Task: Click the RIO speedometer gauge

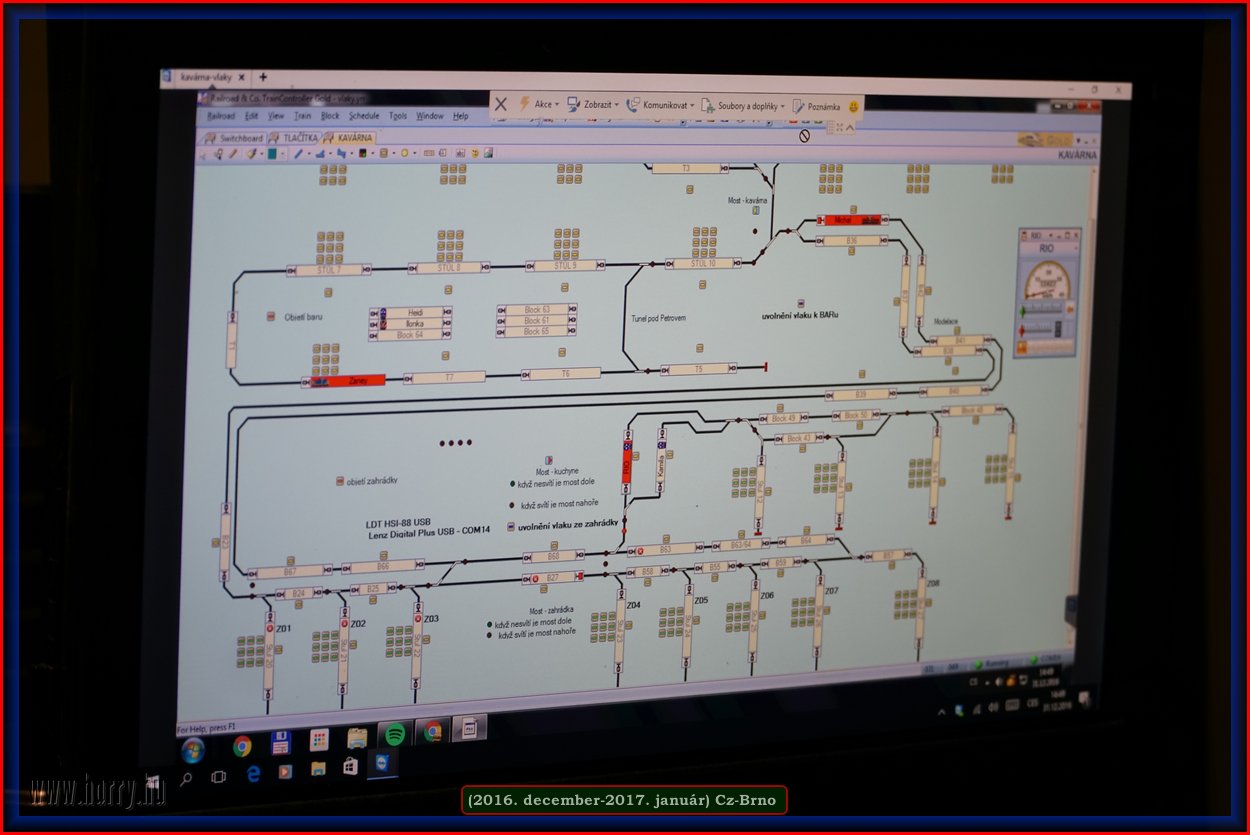Action: tap(1047, 283)
